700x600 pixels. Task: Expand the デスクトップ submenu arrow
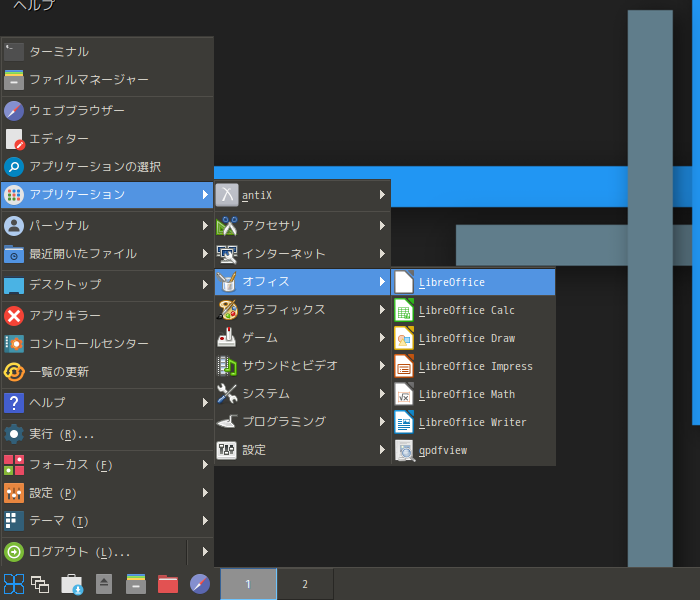pos(205,284)
